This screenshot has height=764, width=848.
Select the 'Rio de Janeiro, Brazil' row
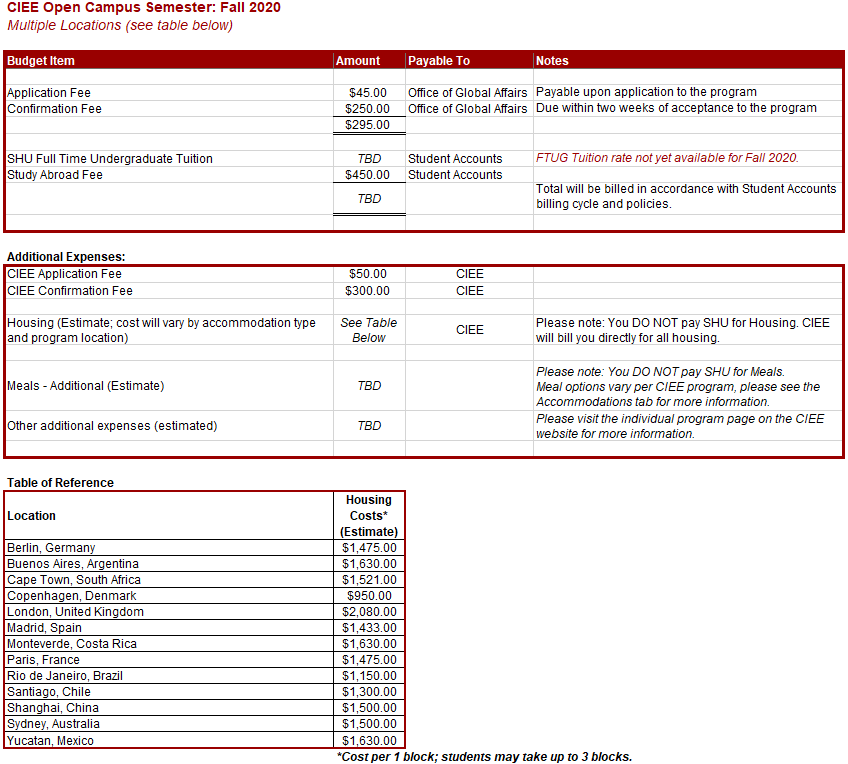204,676
